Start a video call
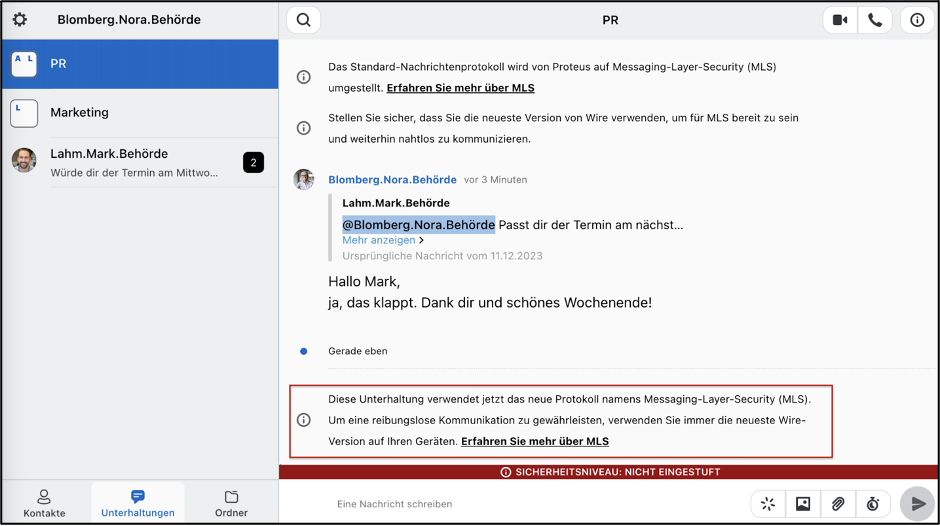 click(840, 20)
